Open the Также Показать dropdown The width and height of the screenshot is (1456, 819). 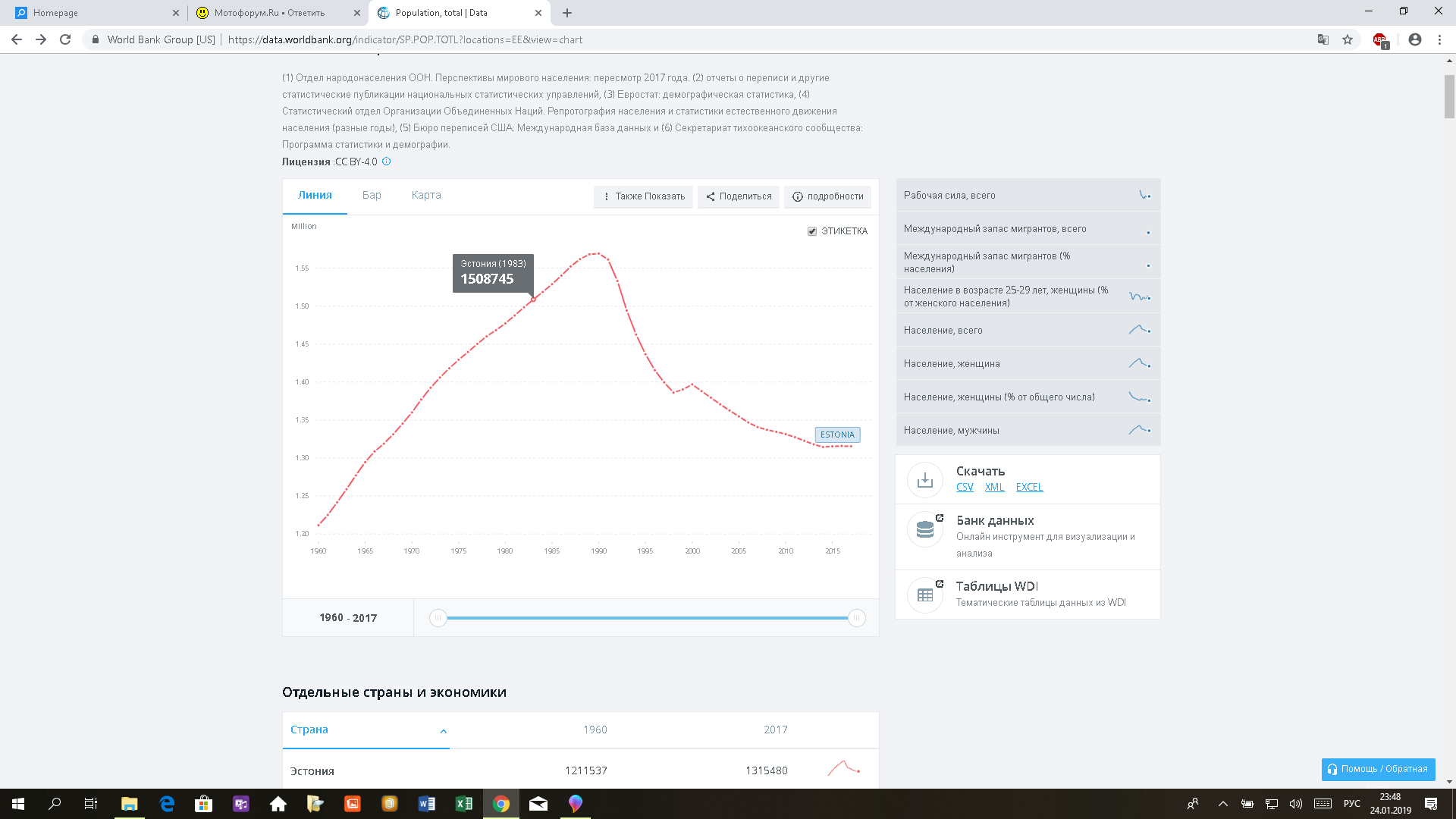tap(643, 196)
